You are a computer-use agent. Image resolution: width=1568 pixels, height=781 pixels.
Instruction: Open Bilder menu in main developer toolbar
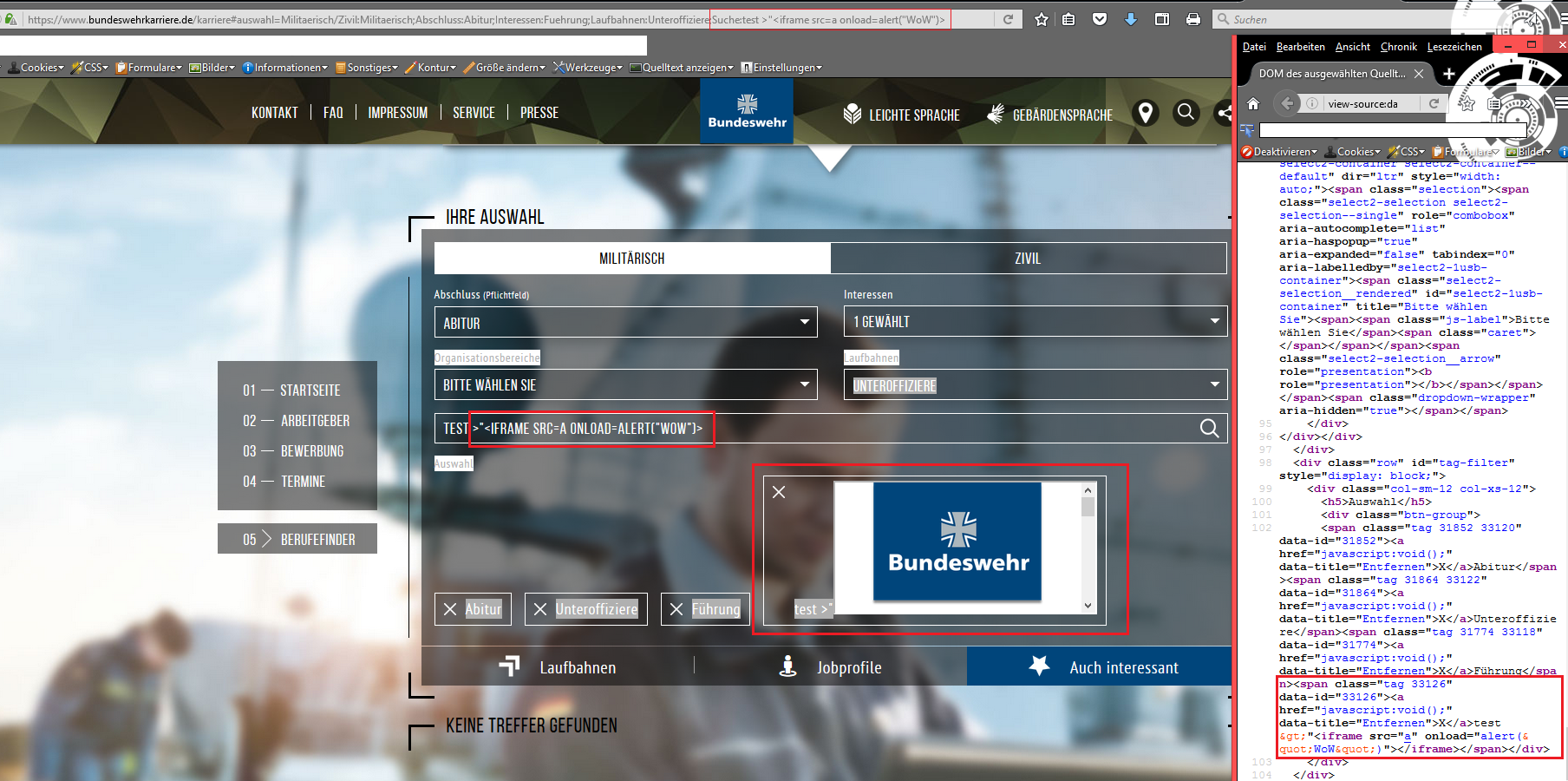[212, 68]
